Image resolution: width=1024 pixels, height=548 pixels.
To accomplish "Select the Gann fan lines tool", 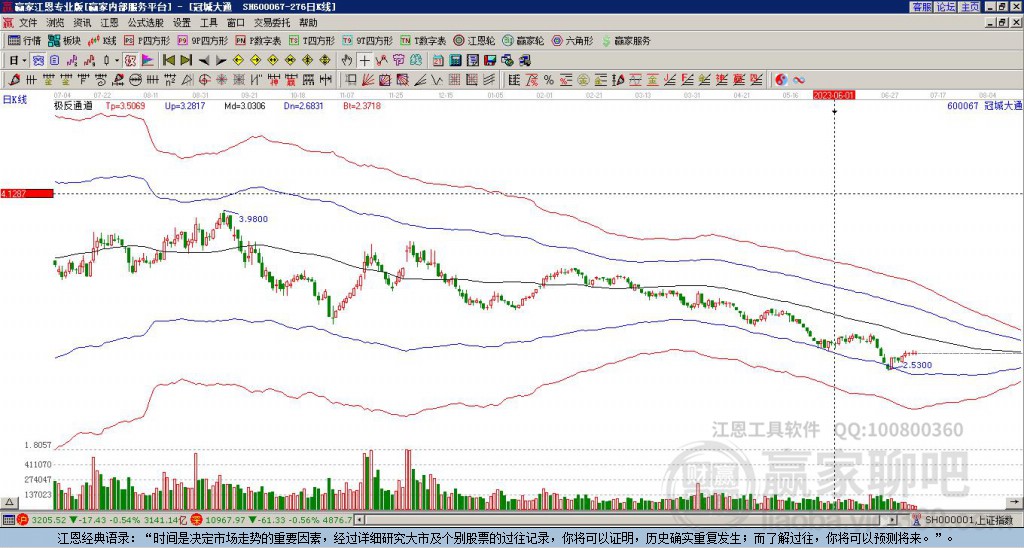I will 367,80.
